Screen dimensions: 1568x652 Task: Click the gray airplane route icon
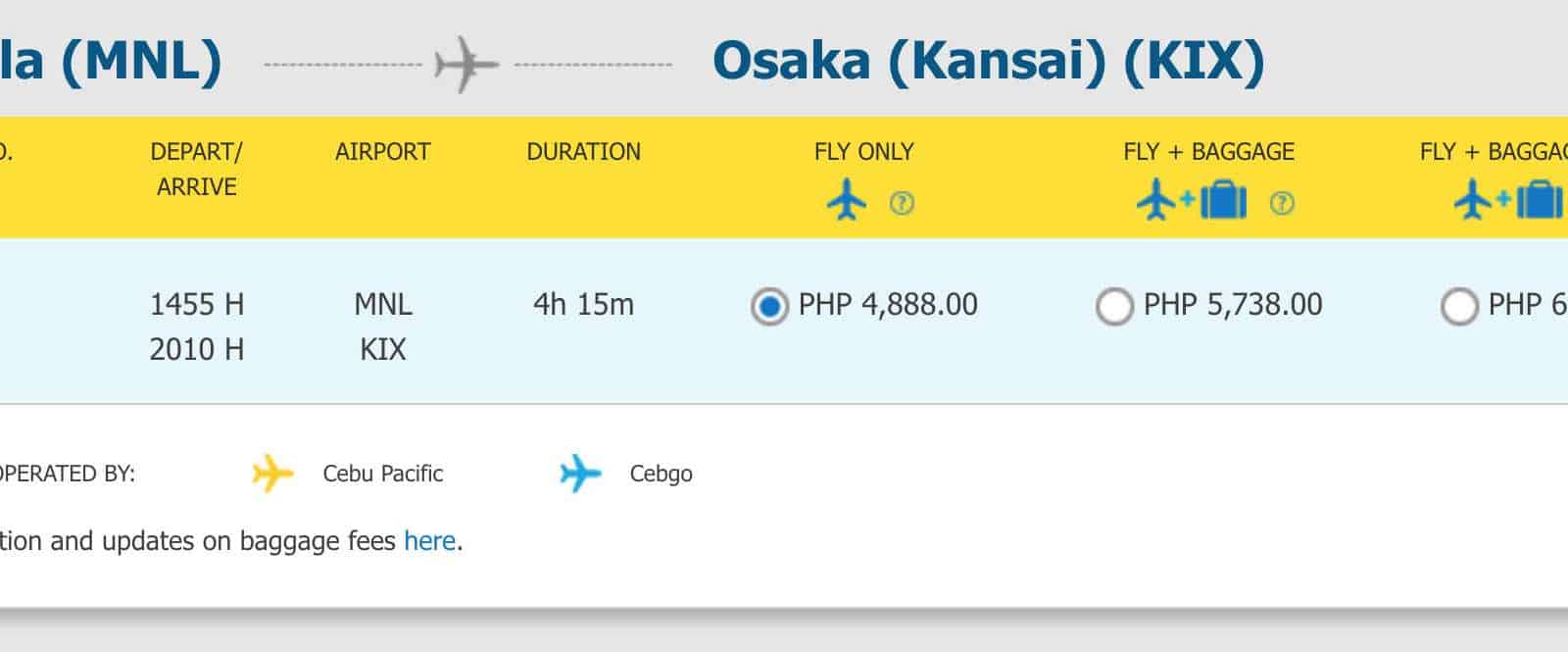coord(466,65)
